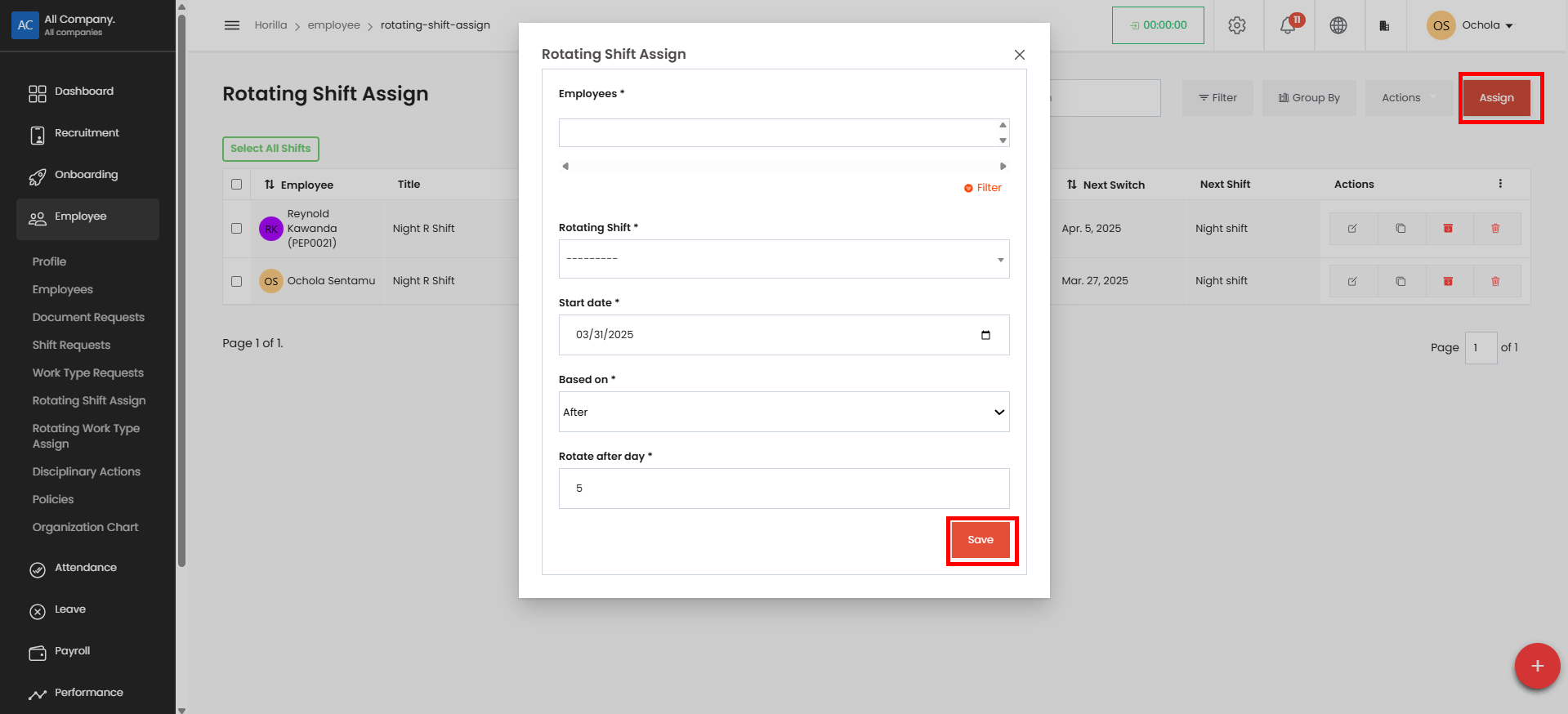Image resolution: width=1568 pixels, height=714 pixels.
Task: Expand the Based on dropdown
Action: (x=783, y=412)
